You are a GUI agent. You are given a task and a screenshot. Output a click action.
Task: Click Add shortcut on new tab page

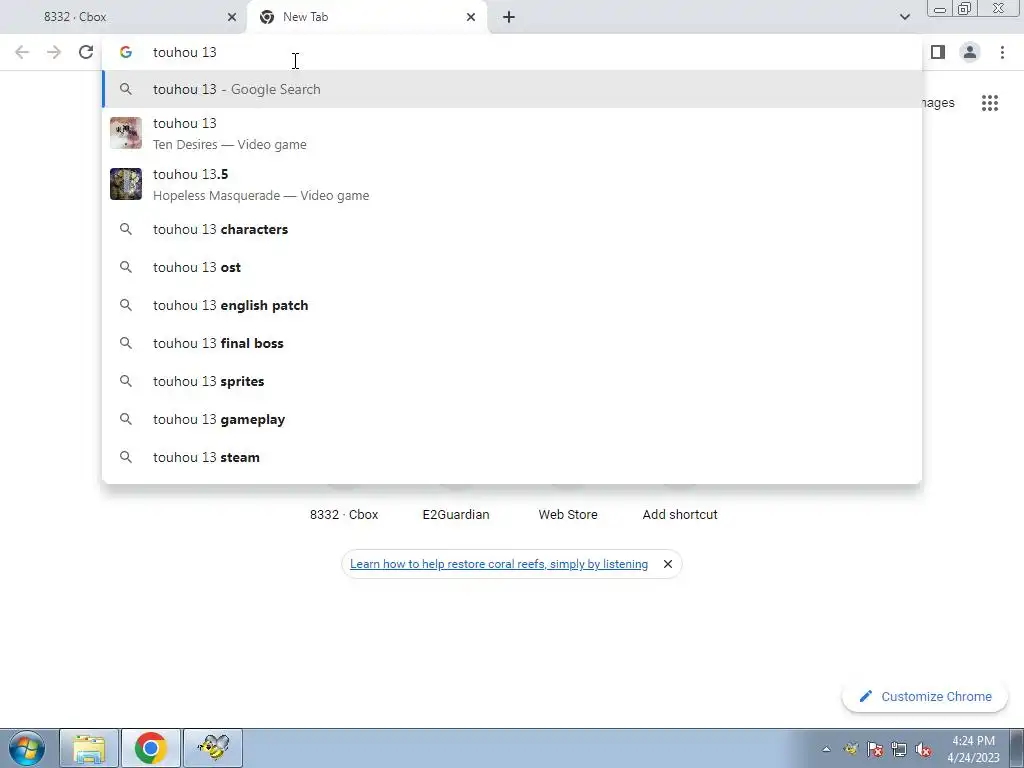pos(680,514)
